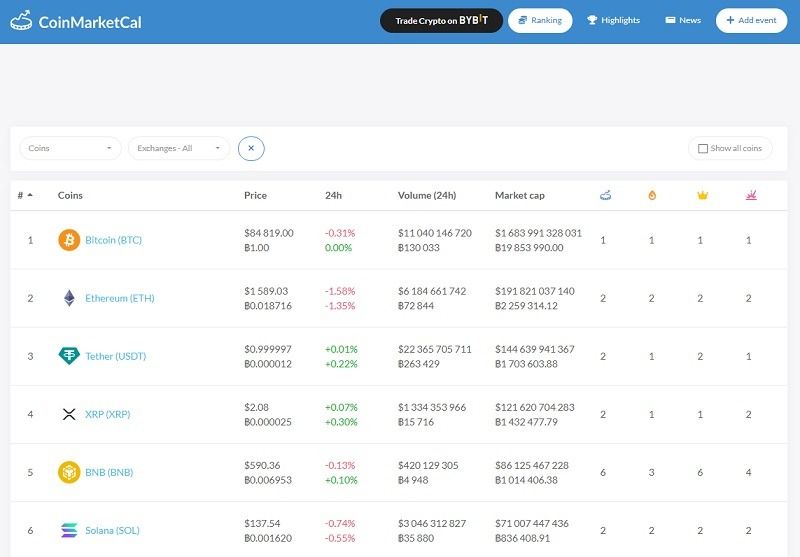
Task: Click the Ethereum logo icon
Action: (69, 298)
